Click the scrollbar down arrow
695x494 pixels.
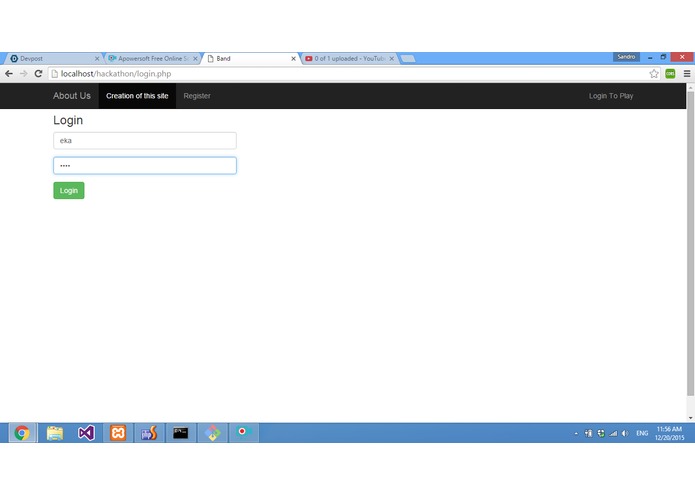690,418
